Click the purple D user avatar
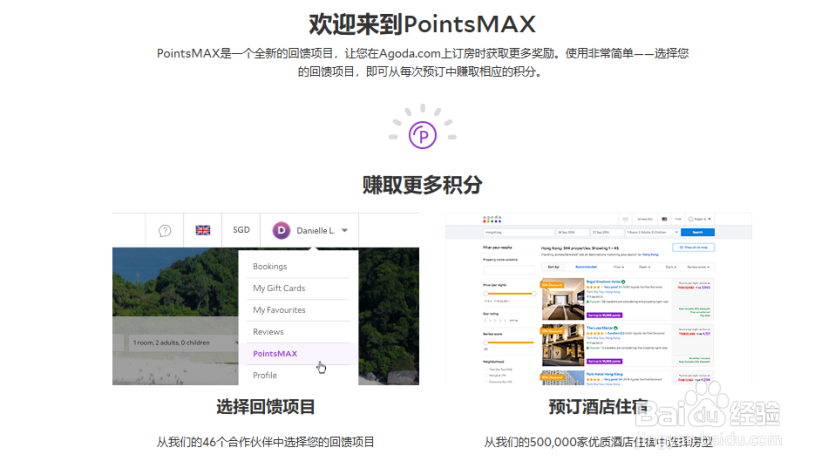 click(x=281, y=230)
